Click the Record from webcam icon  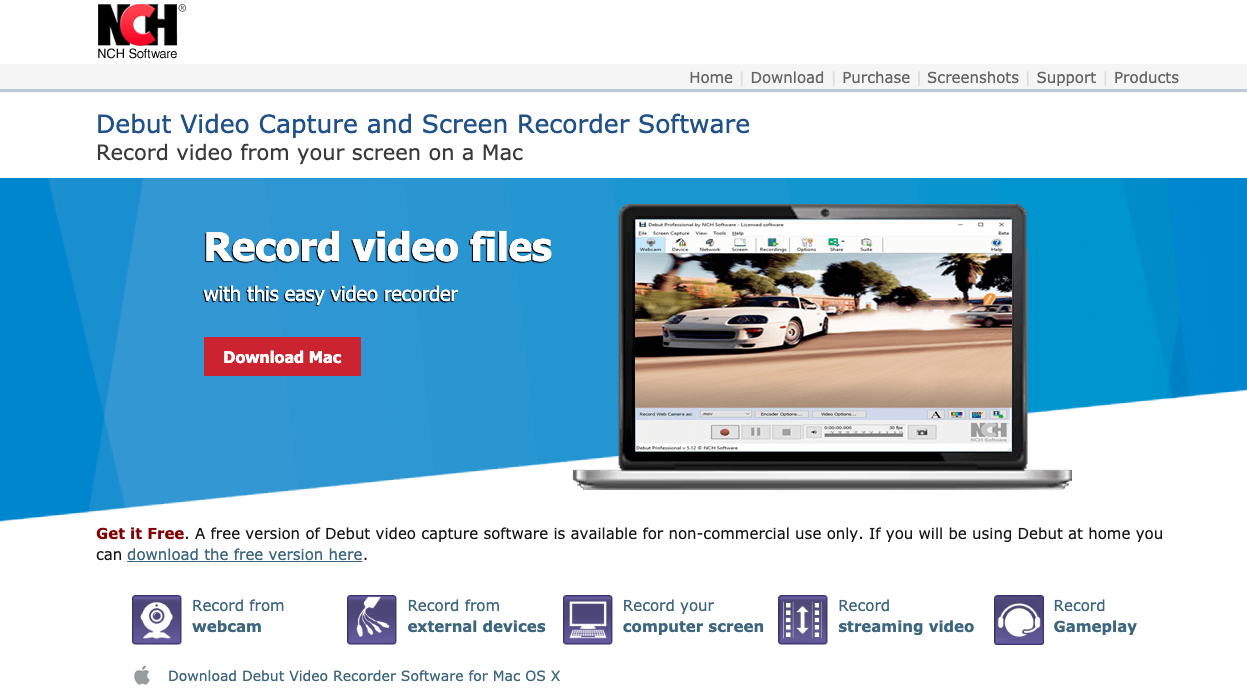(157, 619)
